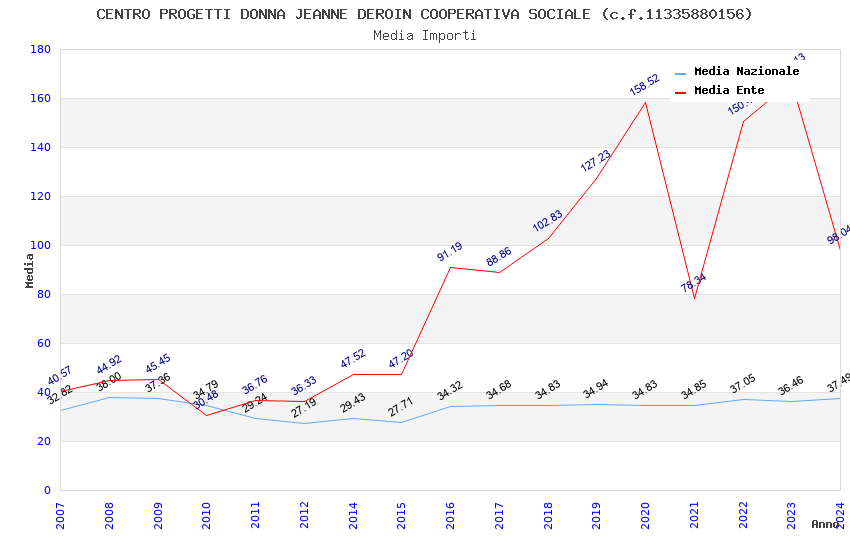
Task: Click the 40.57 data label
Action: [x=59, y=376]
